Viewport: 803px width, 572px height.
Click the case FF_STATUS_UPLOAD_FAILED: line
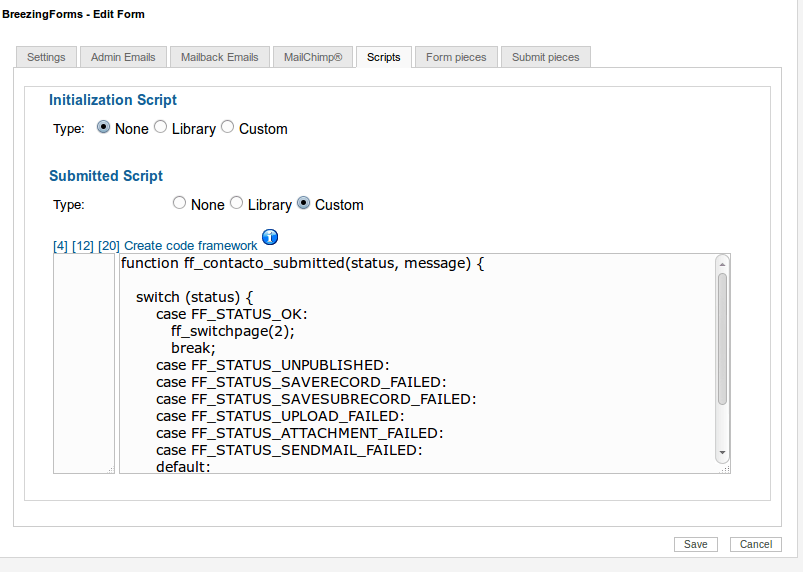coord(280,416)
